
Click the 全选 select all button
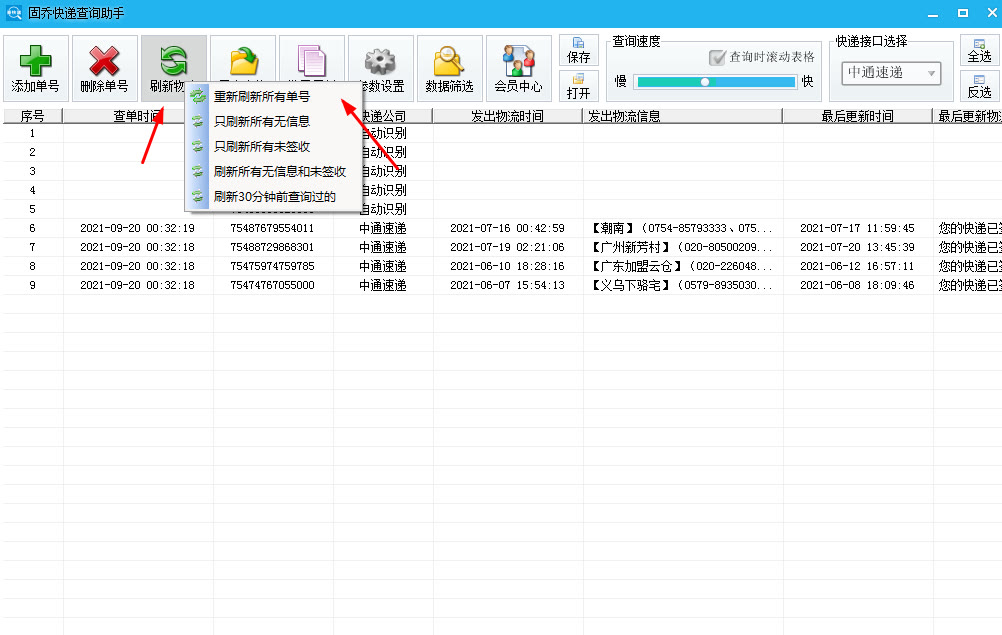point(979,50)
